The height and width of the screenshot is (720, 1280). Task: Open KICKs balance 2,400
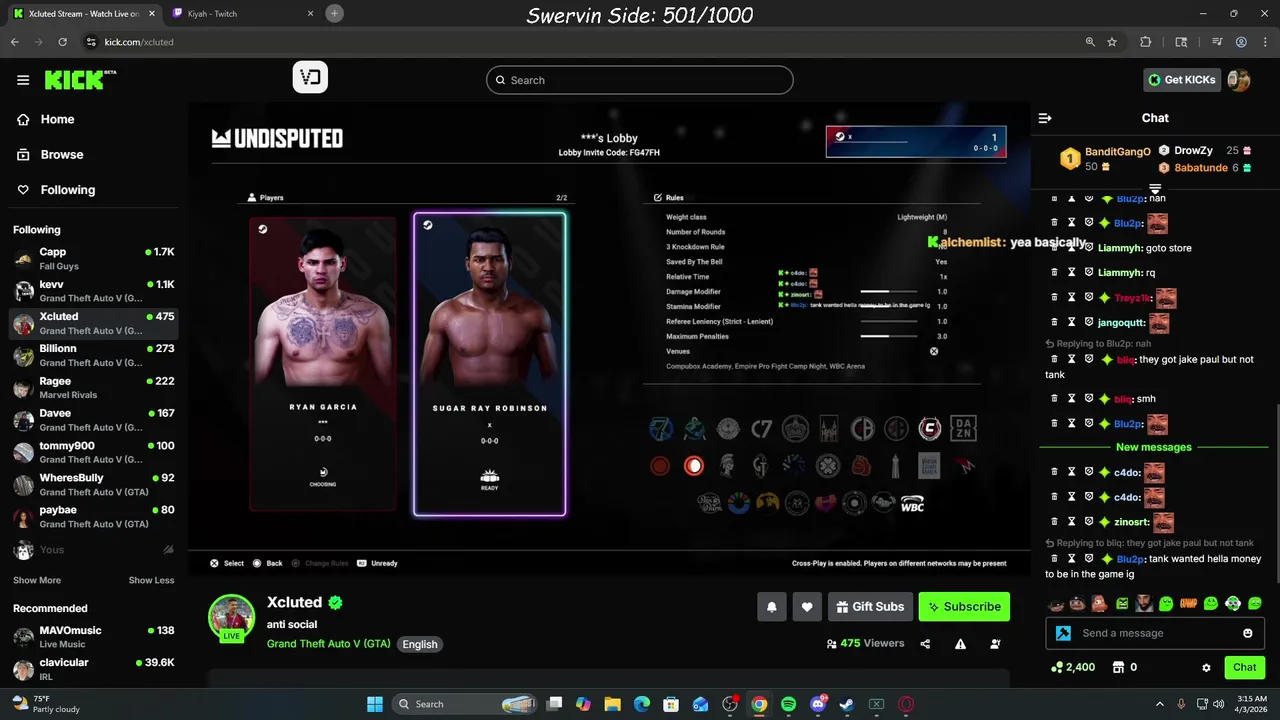point(1073,667)
